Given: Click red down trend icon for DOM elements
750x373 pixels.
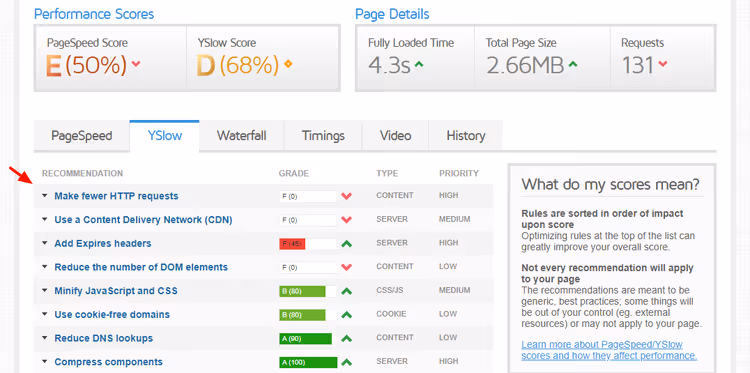Looking at the screenshot, I should (x=347, y=267).
